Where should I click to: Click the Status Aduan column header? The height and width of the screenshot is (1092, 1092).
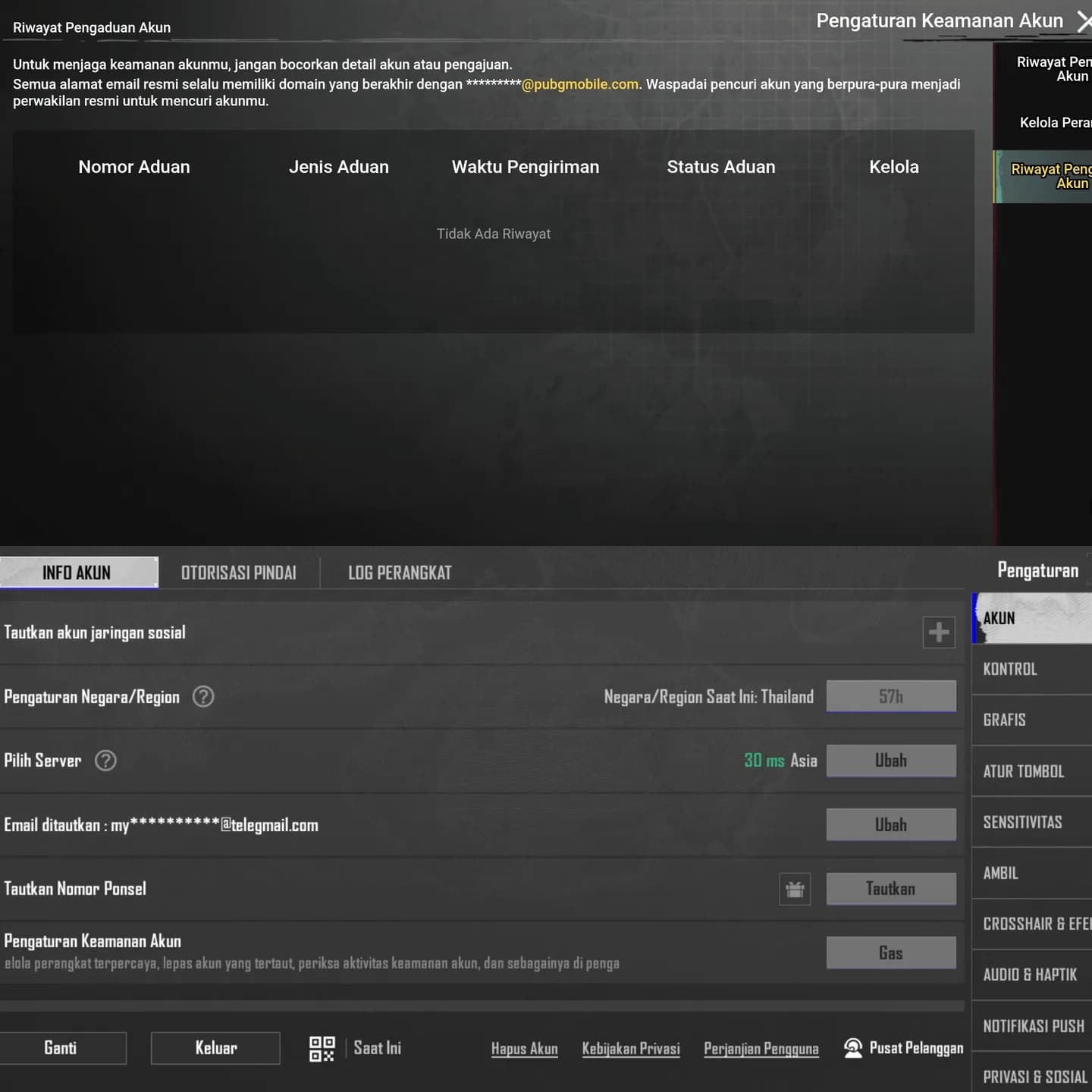coord(721,167)
